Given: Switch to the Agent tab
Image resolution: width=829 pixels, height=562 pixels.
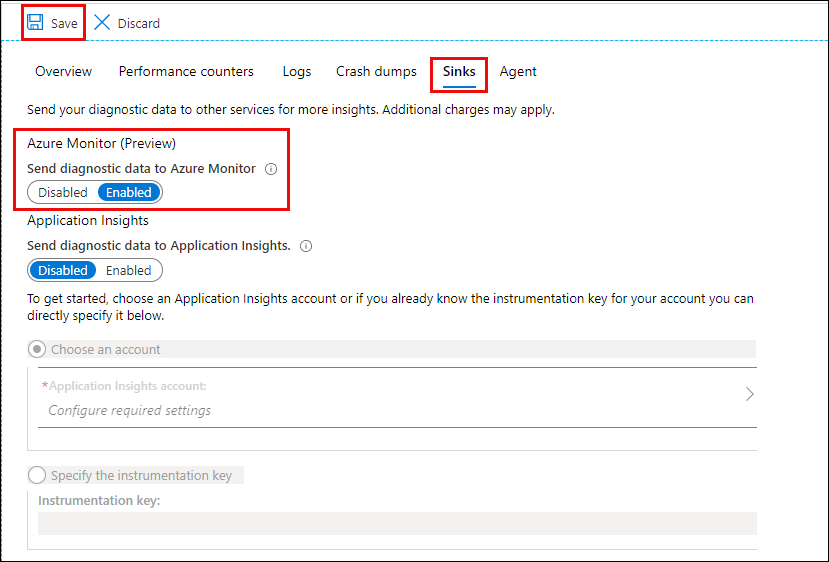Looking at the screenshot, I should [x=518, y=72].
